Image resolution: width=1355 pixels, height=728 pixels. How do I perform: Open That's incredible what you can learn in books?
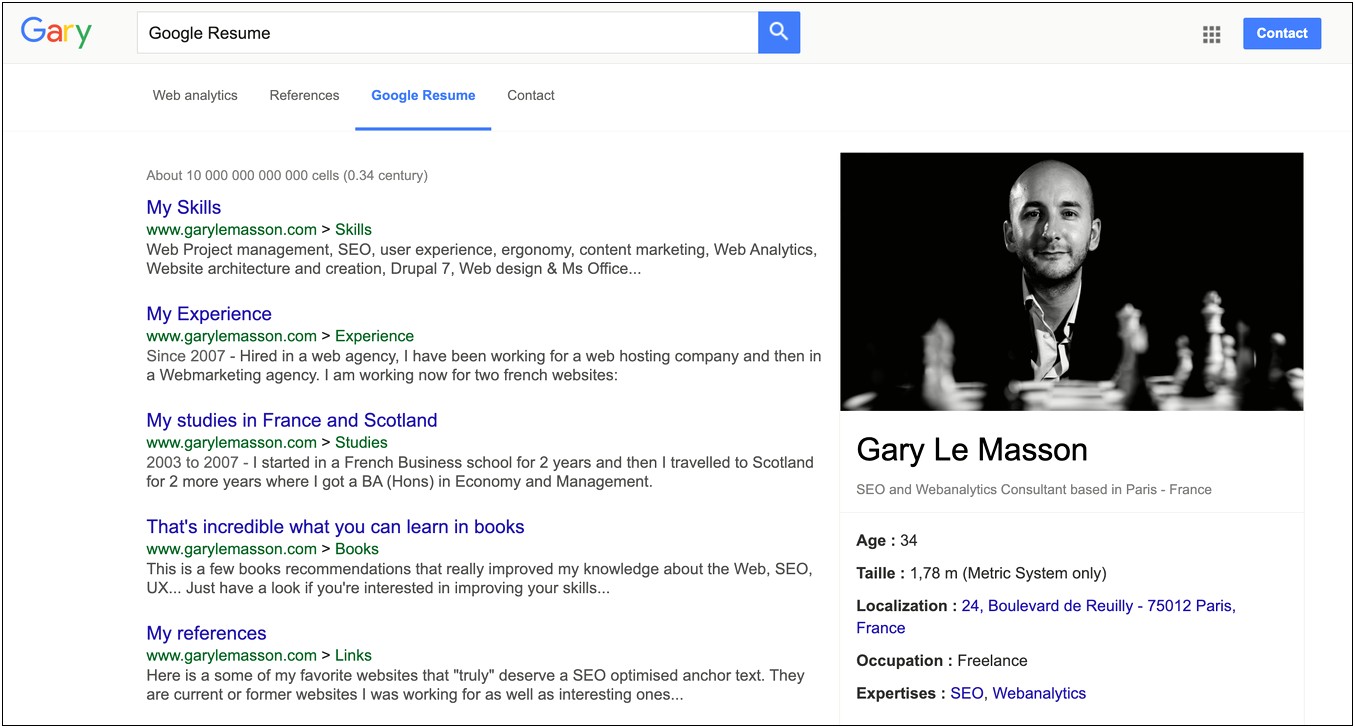click(335, 527)
